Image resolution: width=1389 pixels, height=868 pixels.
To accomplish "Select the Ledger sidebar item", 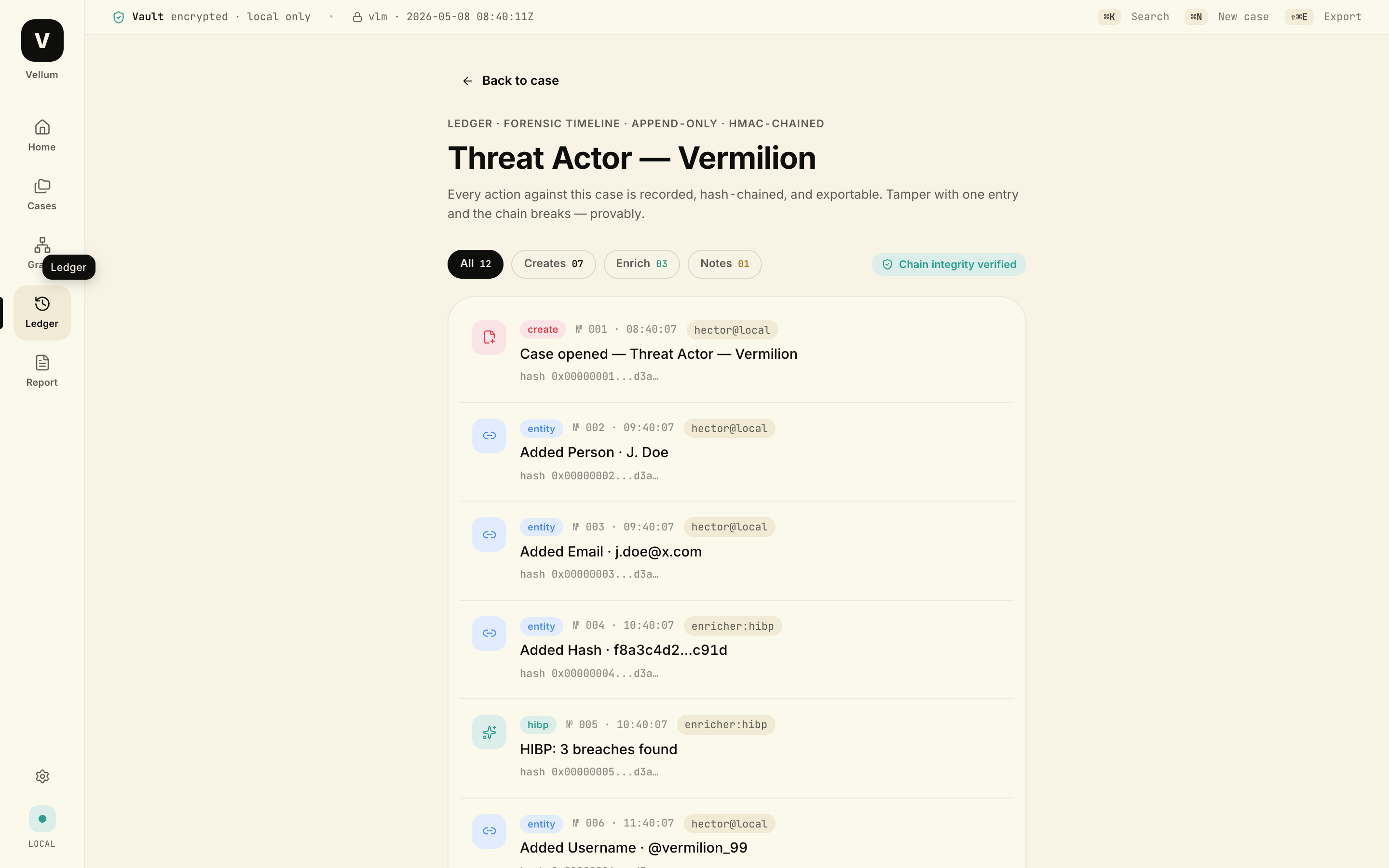I will click(42, 313).
